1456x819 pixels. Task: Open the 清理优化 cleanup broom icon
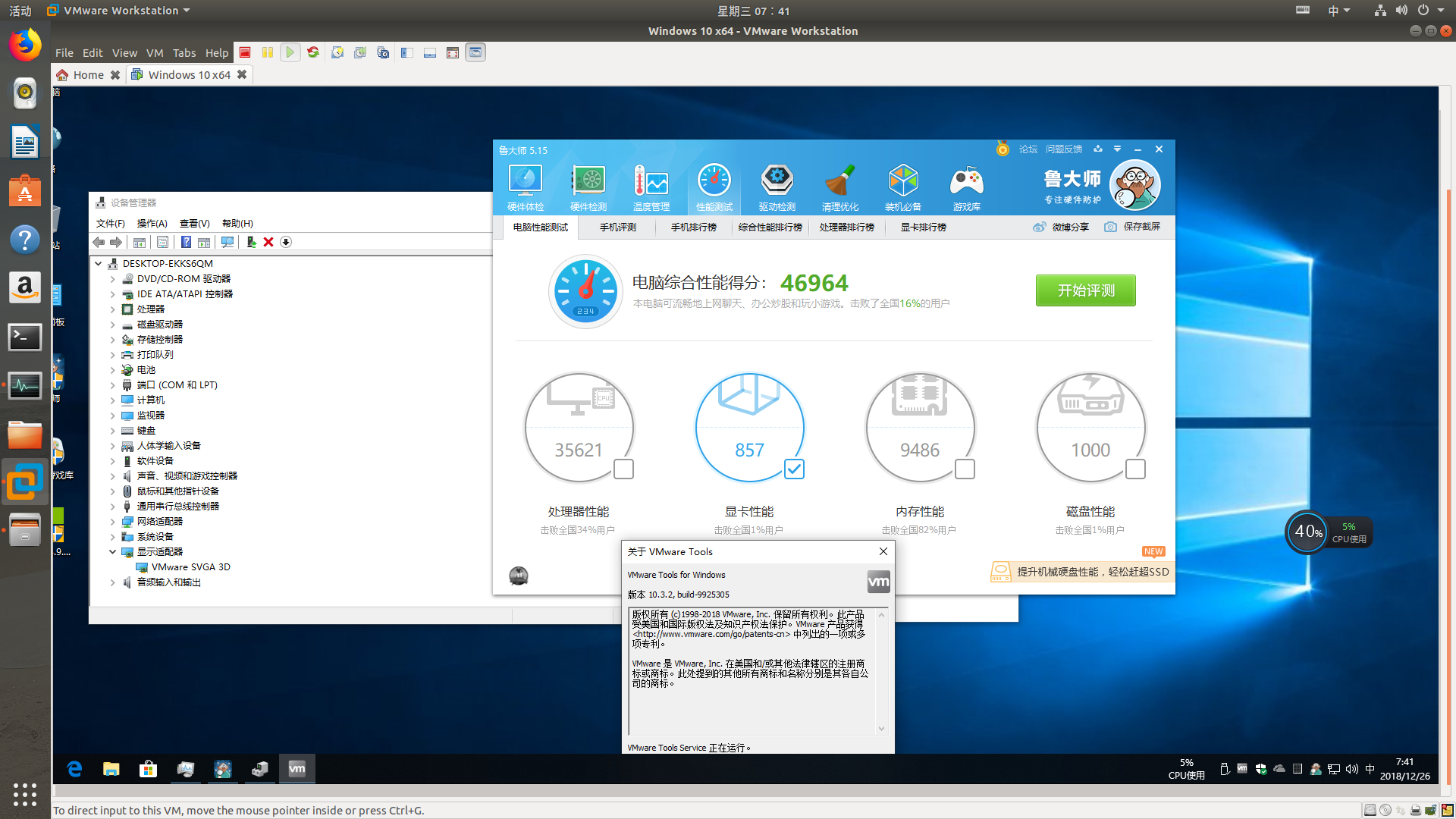[x=840, y=187]
